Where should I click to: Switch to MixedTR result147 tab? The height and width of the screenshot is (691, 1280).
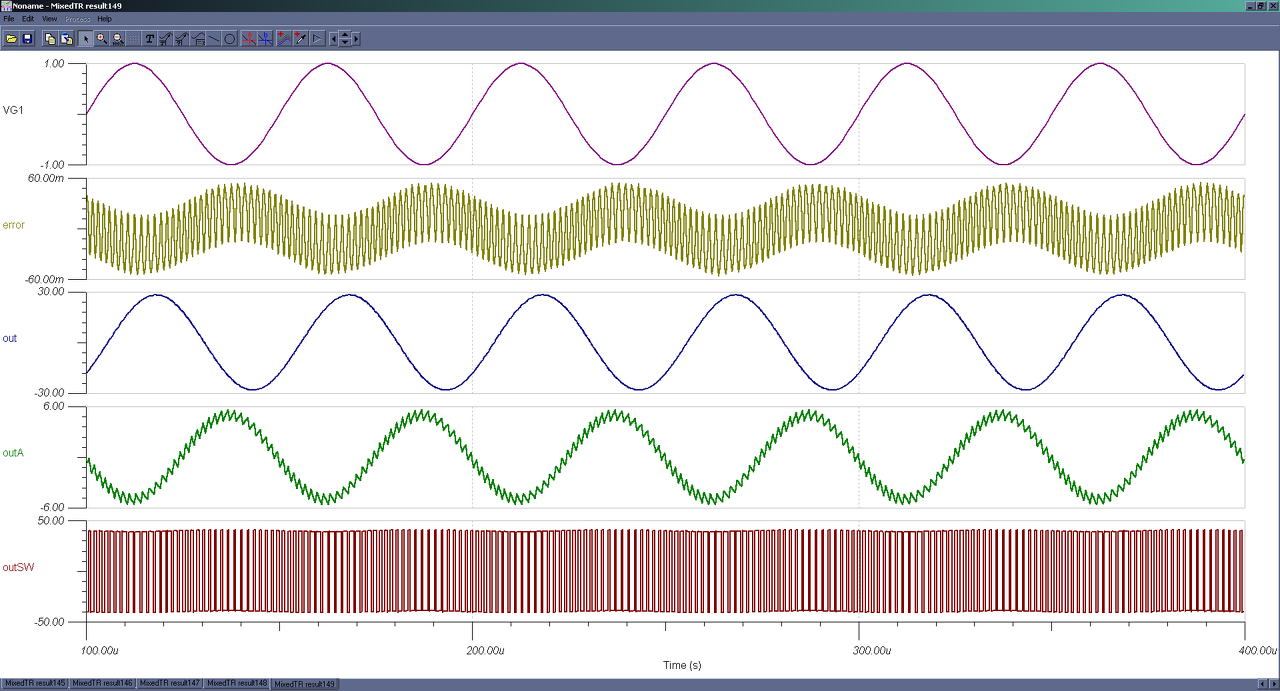tap(169, 684)
